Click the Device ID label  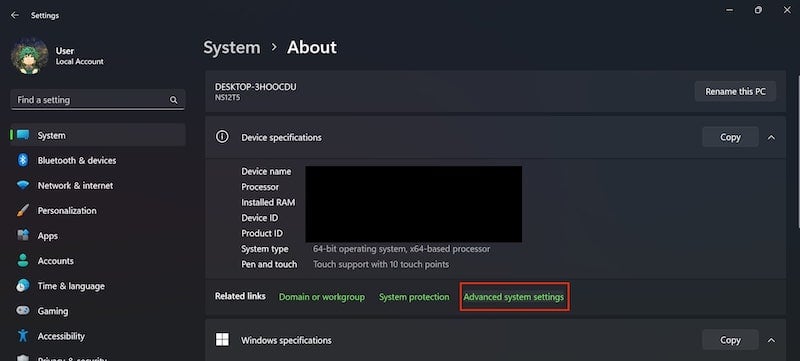pos(260,218)
